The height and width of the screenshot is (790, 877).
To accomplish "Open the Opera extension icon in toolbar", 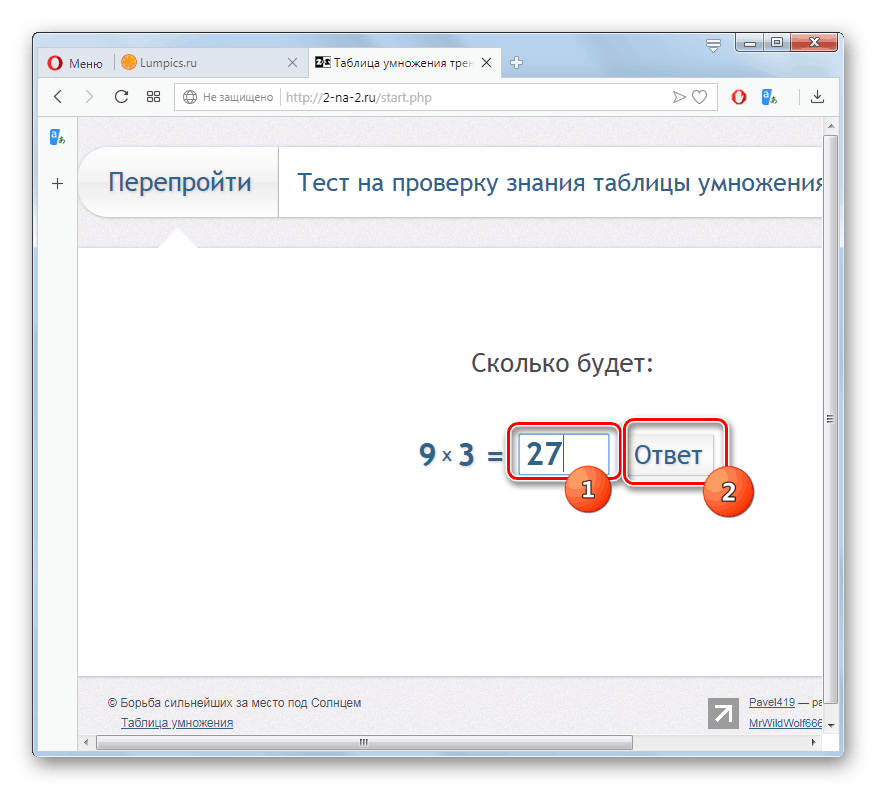I will pyautogui.click(x=739, y=97).
